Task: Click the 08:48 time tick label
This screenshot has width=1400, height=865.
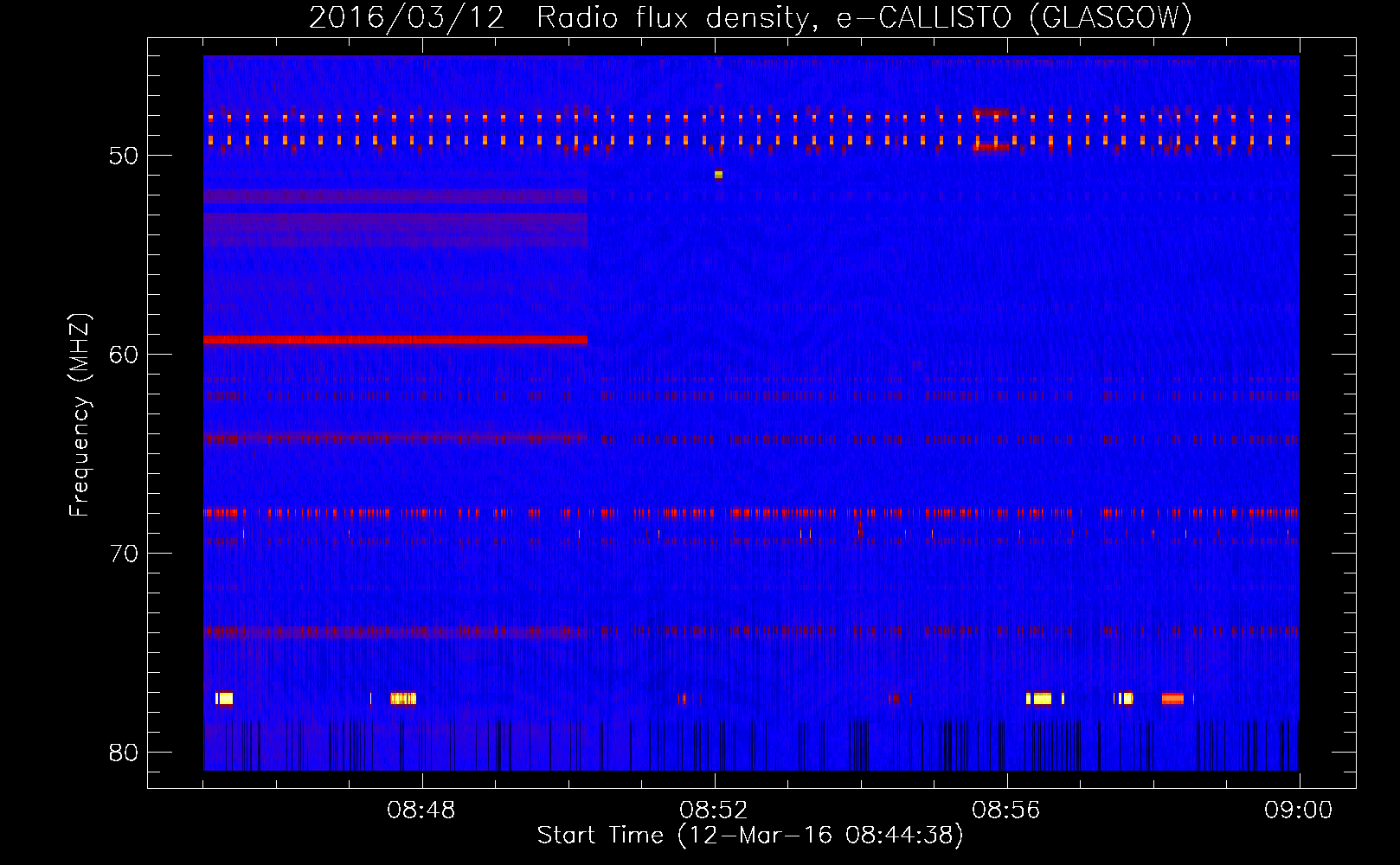Action: 421,811
